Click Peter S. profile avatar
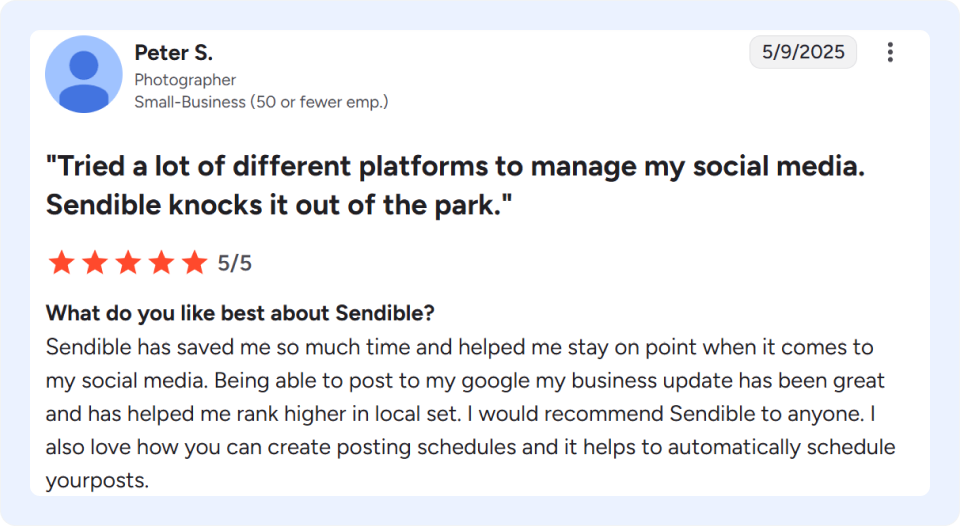960x526 pixels. [x=84, y=74]
